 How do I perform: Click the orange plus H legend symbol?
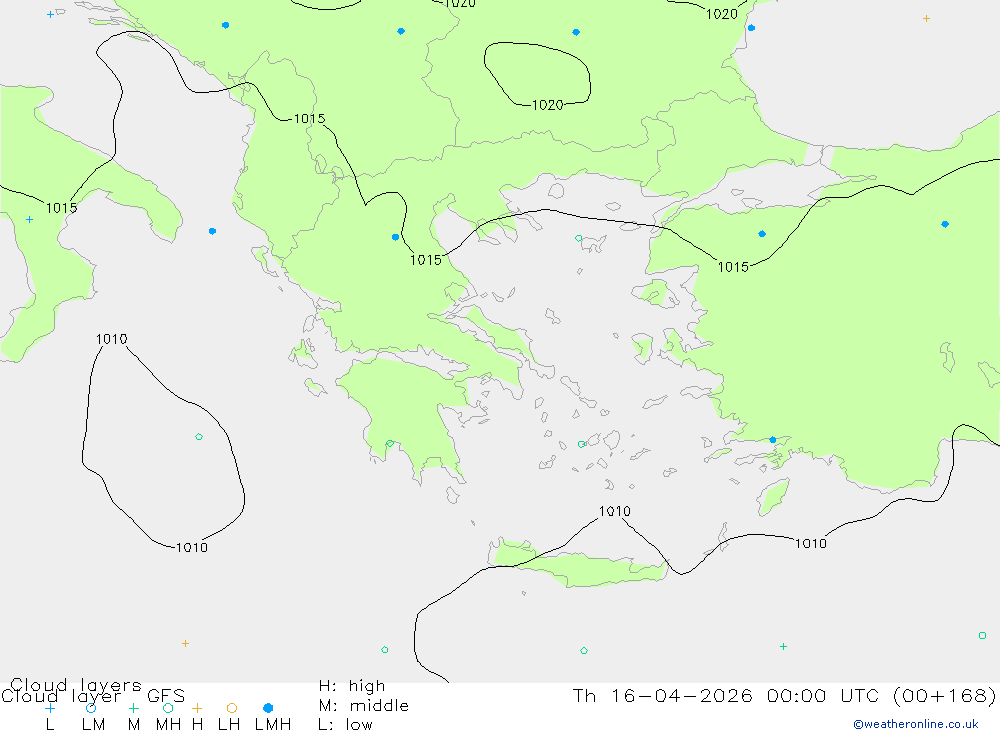pos(197,708)
